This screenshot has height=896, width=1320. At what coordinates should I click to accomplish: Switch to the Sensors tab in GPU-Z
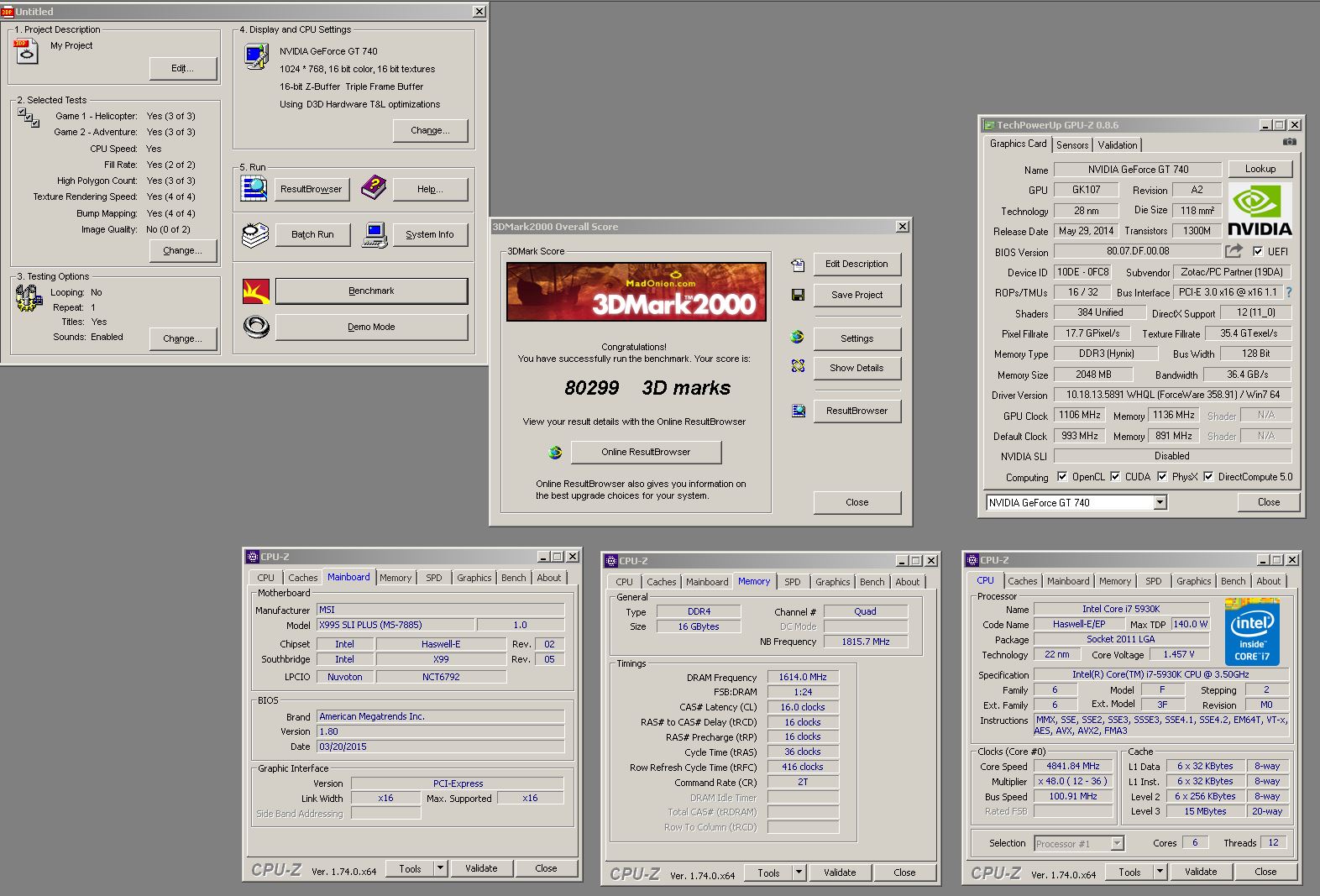1072,144
